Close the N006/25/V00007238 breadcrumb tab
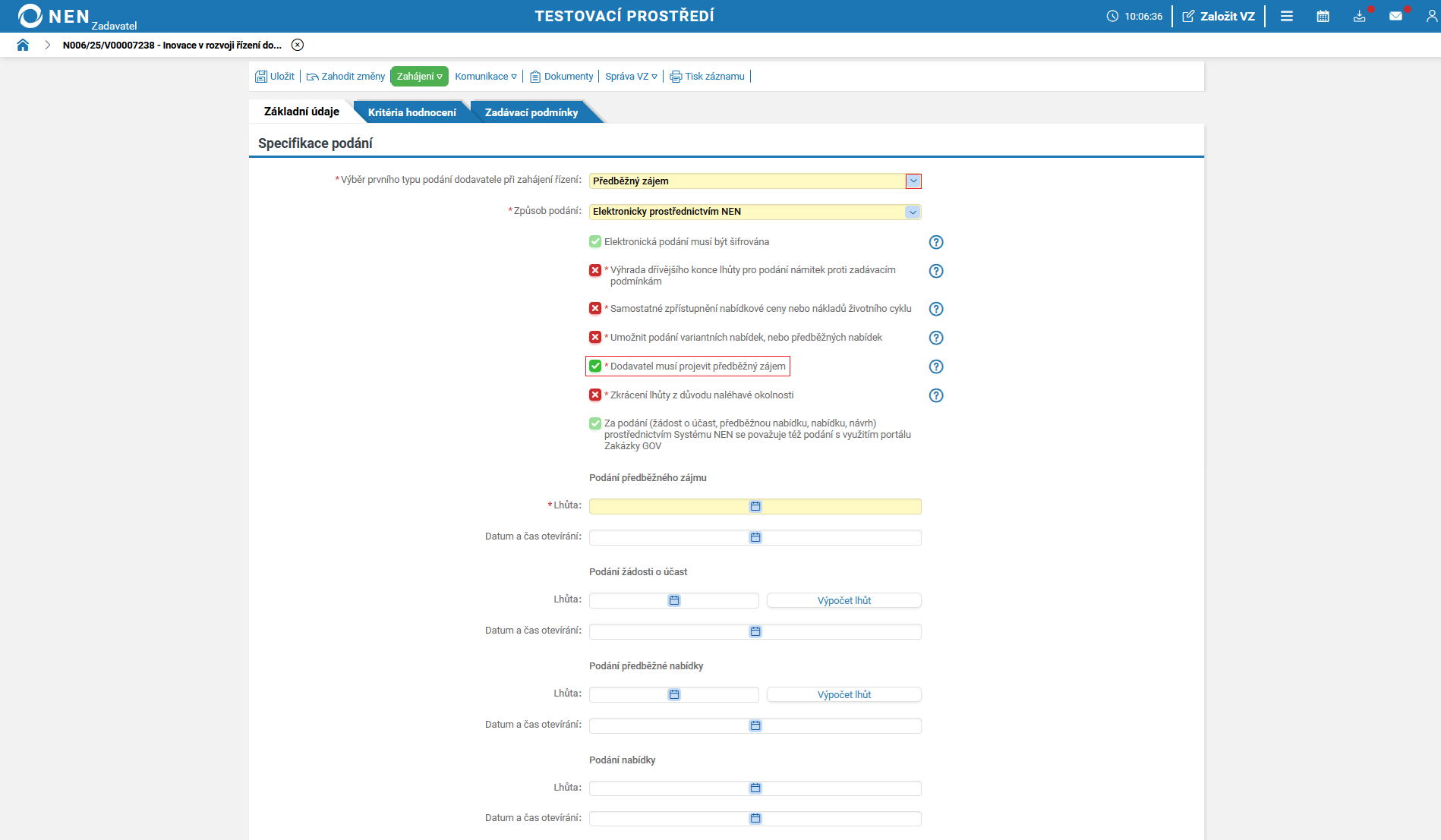The width and height of the screenshot is (1441, 840). tap(298, 45)
